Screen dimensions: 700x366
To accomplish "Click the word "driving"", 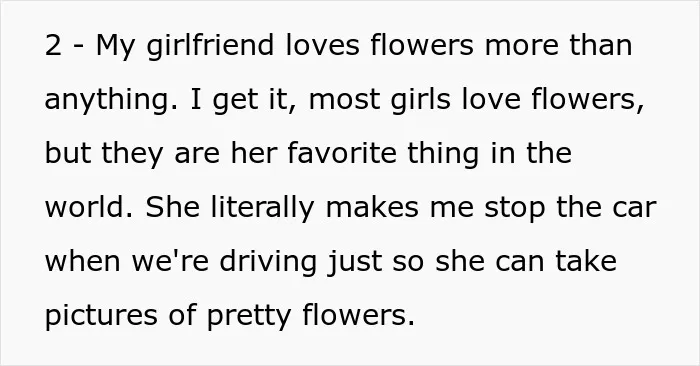I will point(268,263).
